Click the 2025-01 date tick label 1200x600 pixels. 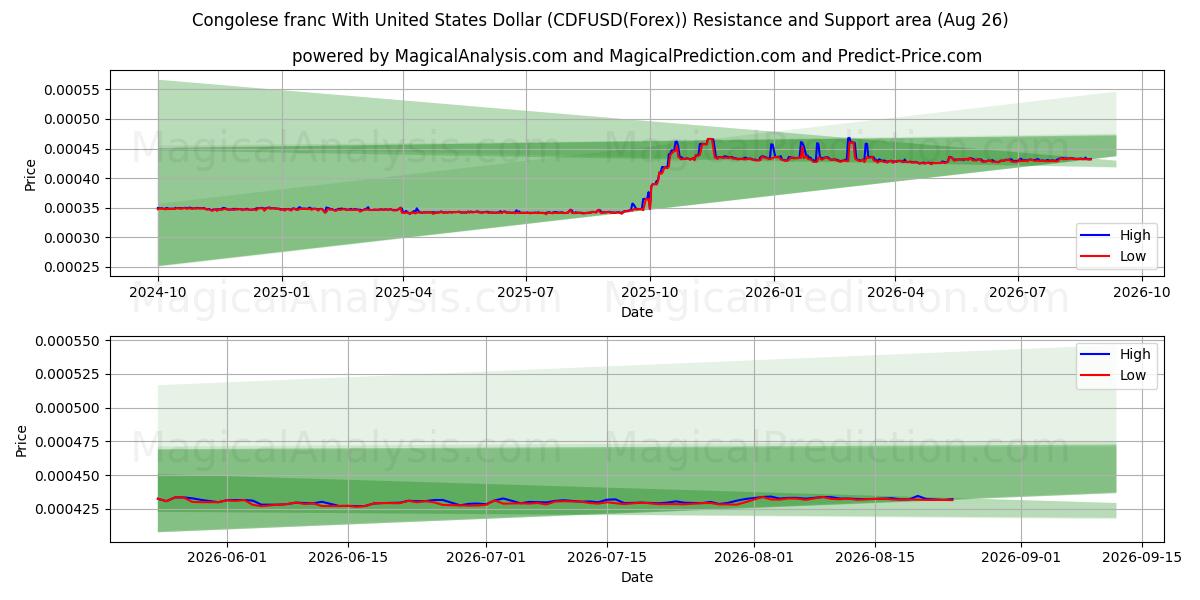pyautogui.click(x=282, y=292)
